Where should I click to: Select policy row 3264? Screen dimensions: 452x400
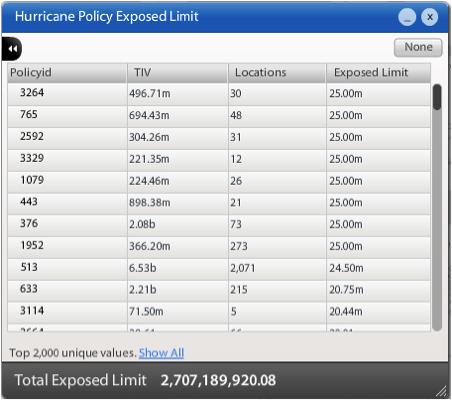(219, 94)
